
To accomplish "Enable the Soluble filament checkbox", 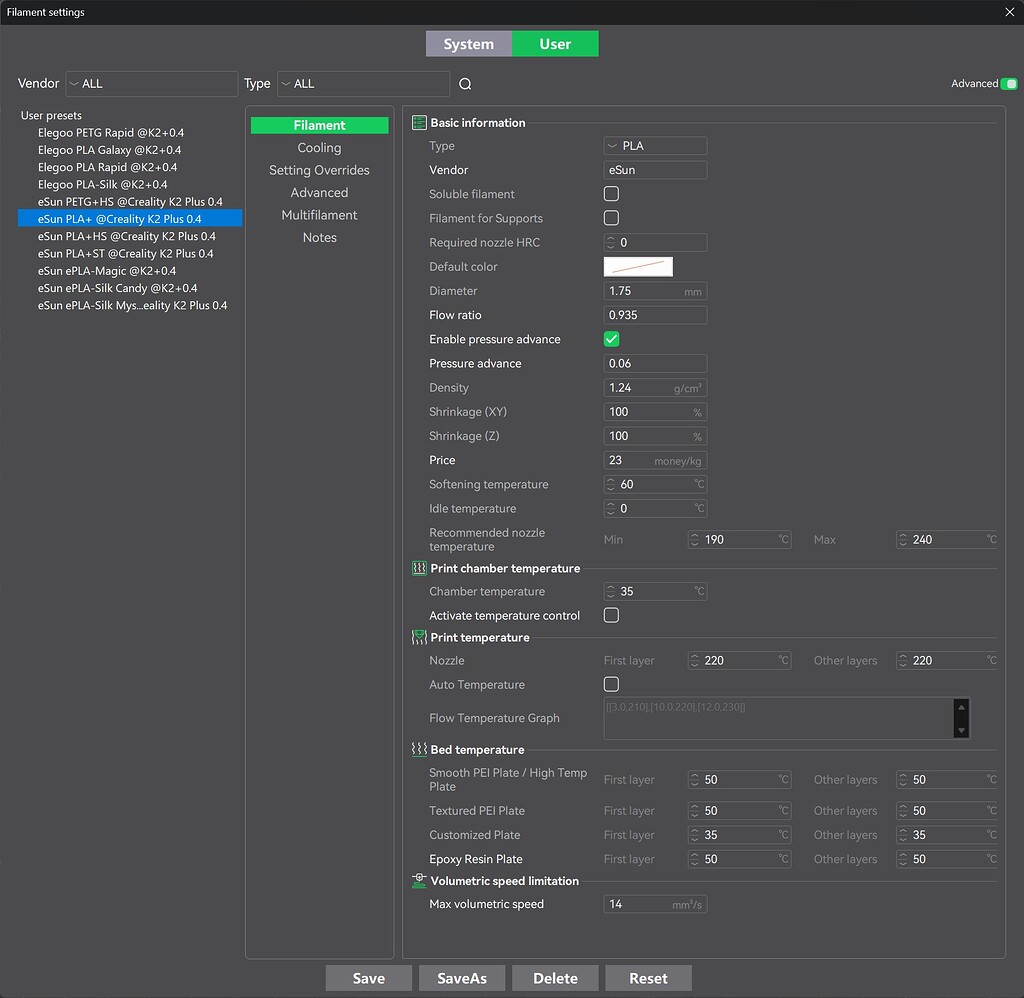I will coord(611,194).
